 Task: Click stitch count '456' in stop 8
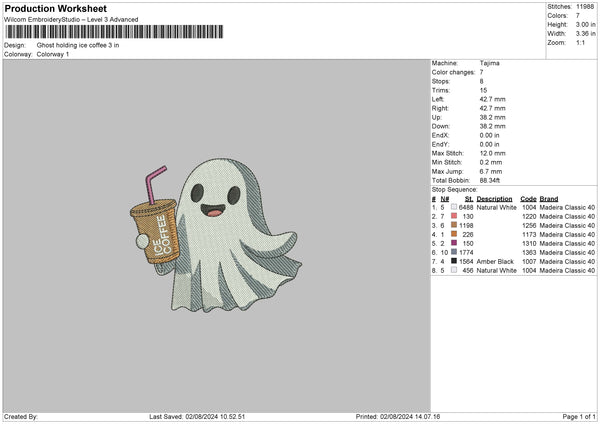point(468,271)
